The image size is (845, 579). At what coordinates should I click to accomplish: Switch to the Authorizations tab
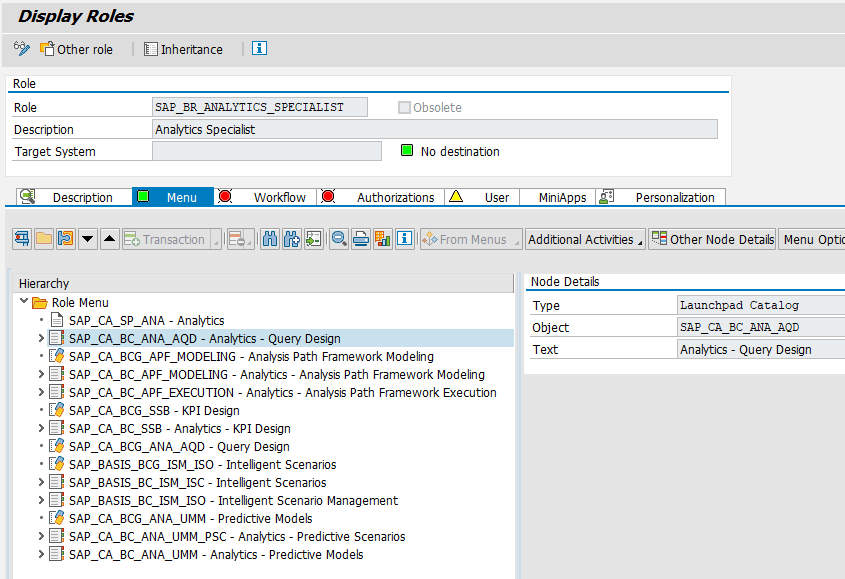coord(395,196)
